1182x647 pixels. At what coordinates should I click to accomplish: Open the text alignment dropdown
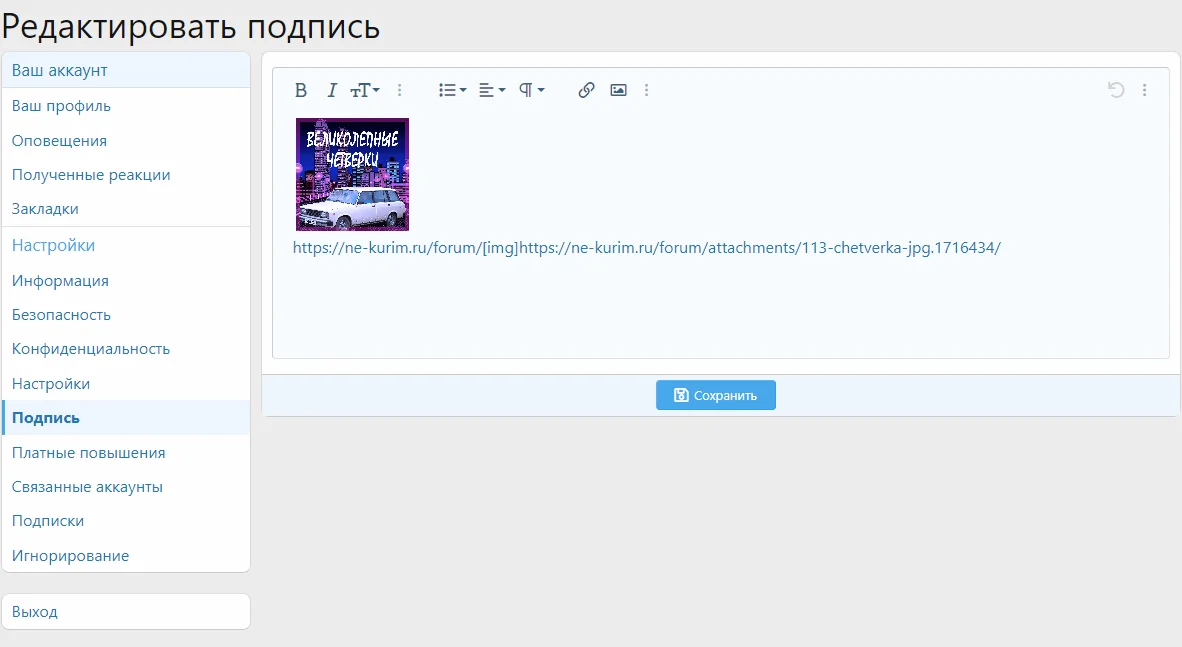click(491, 89)
